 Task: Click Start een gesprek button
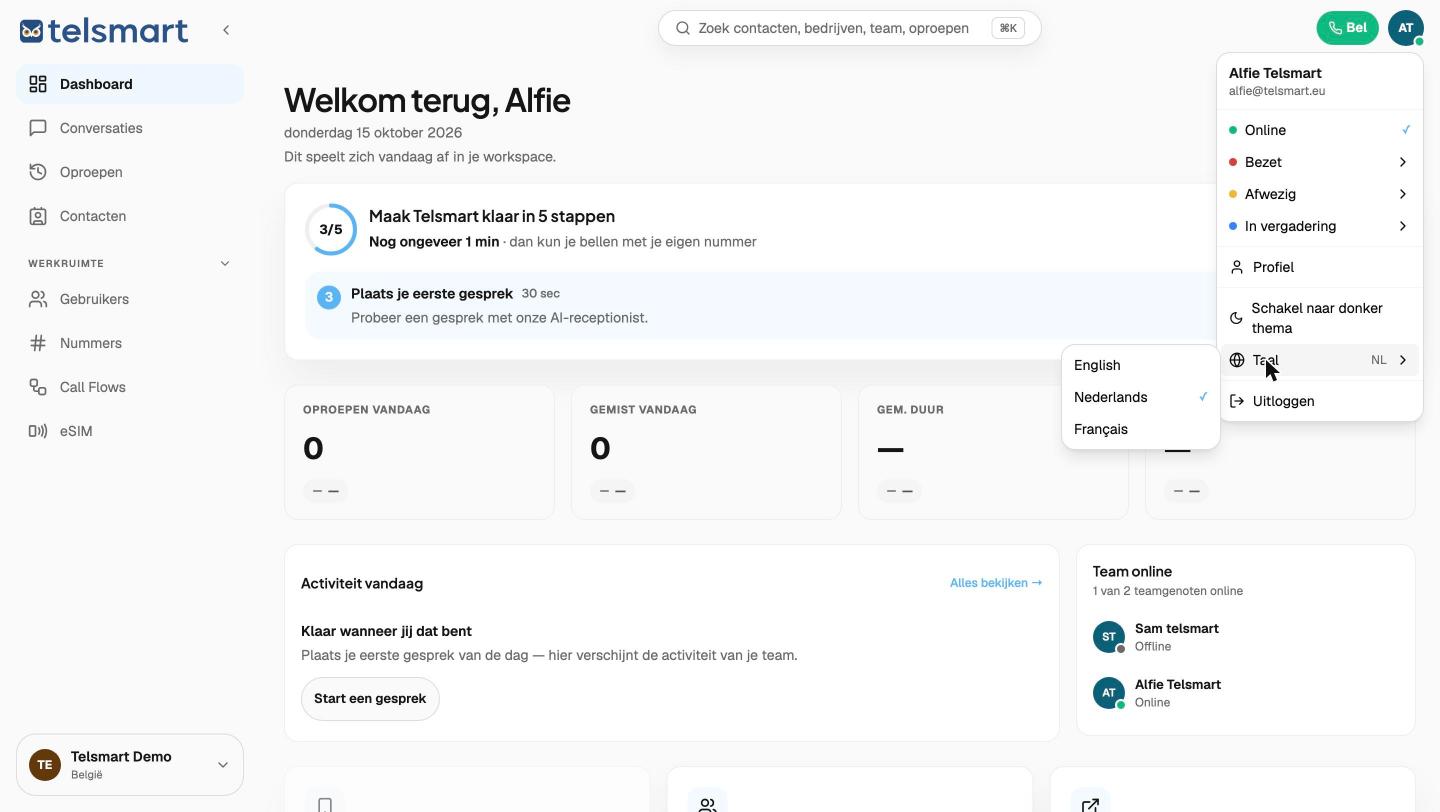point(370,699)
